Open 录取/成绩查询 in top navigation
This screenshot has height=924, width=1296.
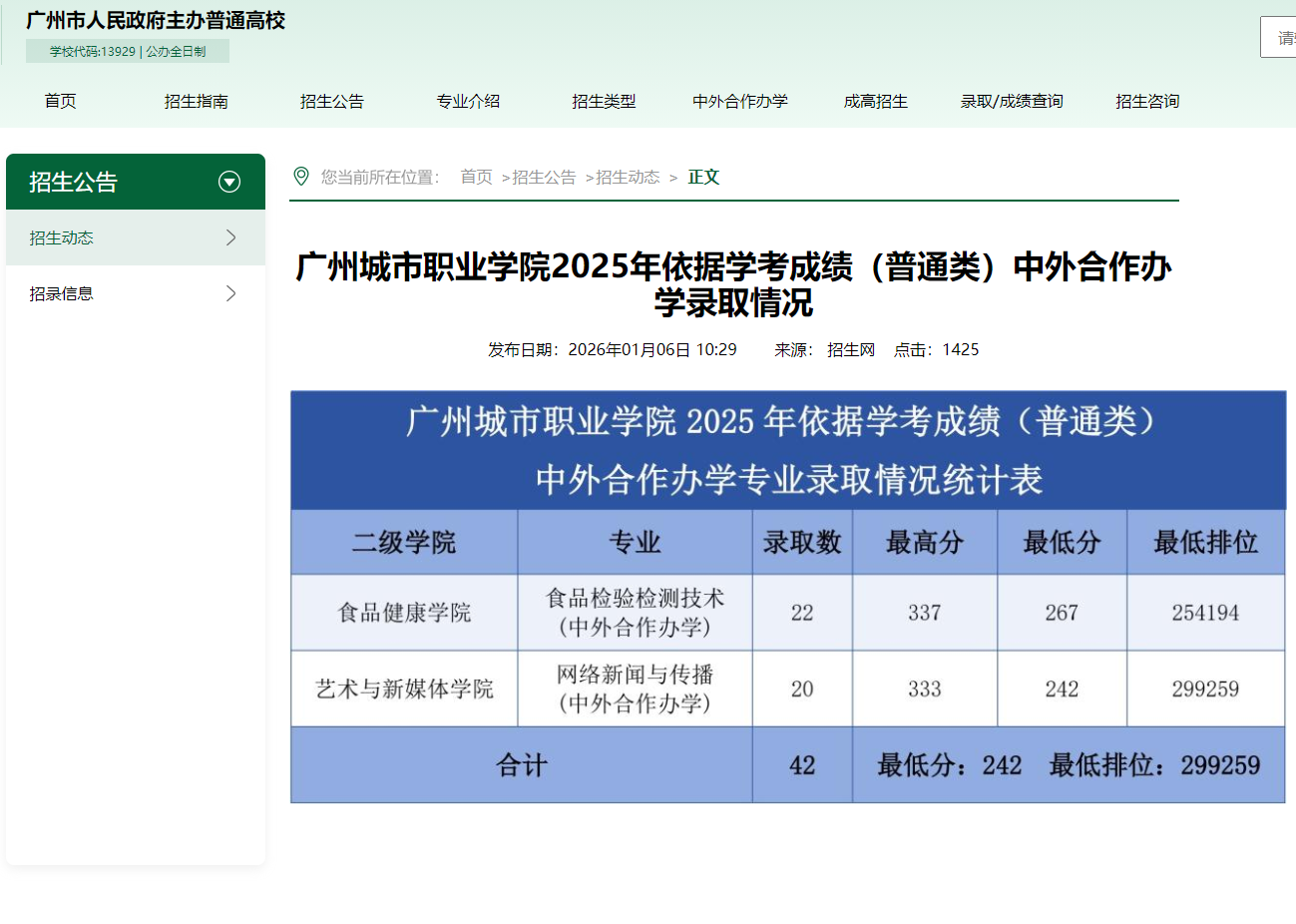(1011, 101)
